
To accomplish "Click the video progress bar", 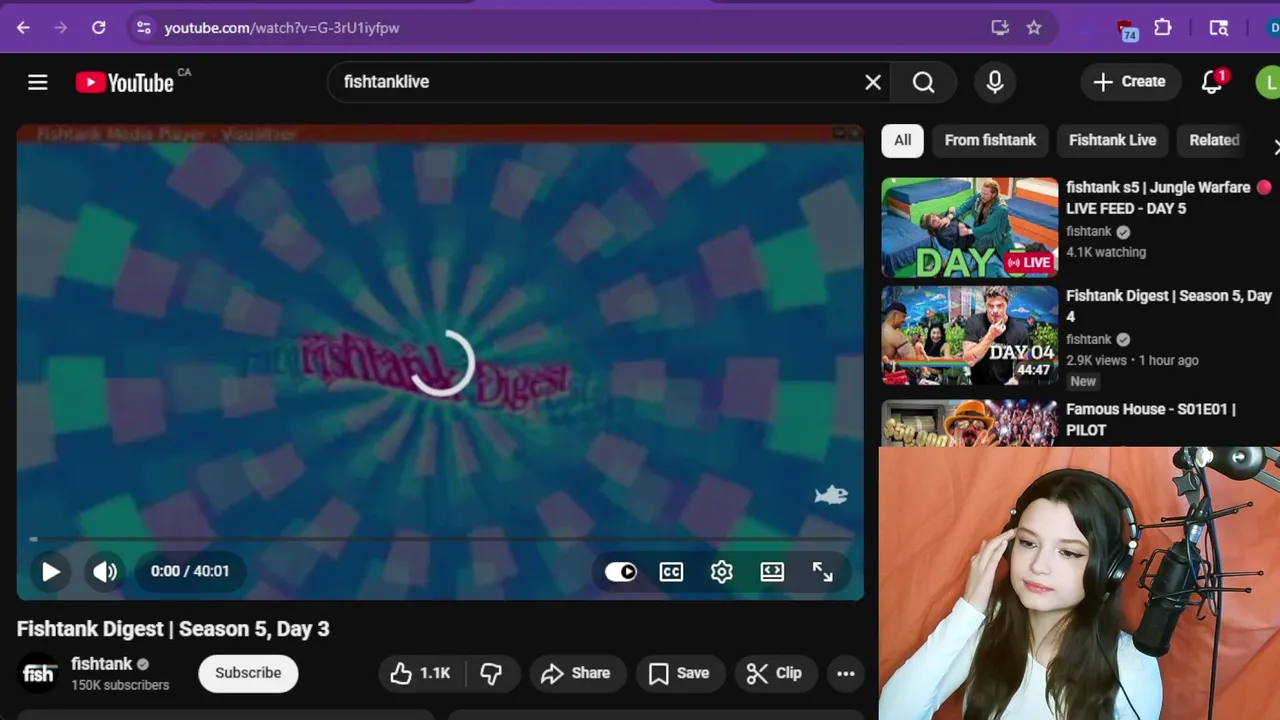I will [440, 540].
